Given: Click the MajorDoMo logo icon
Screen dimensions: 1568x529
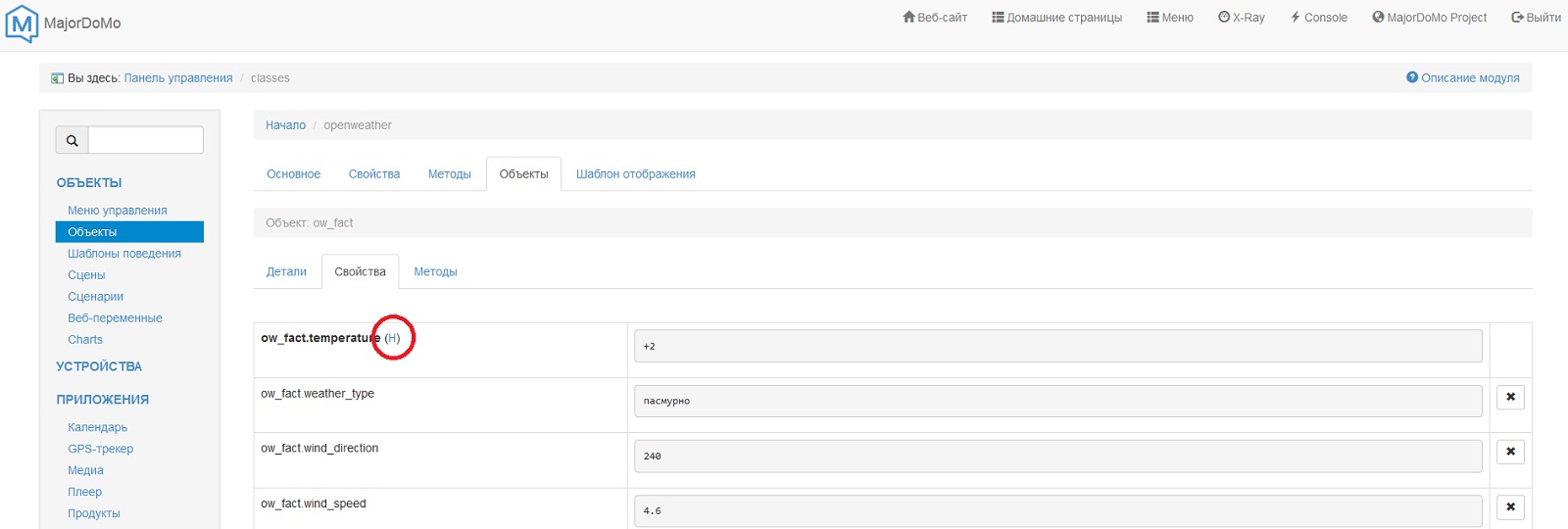Looking at the screenshot, I should coord(22,24).
